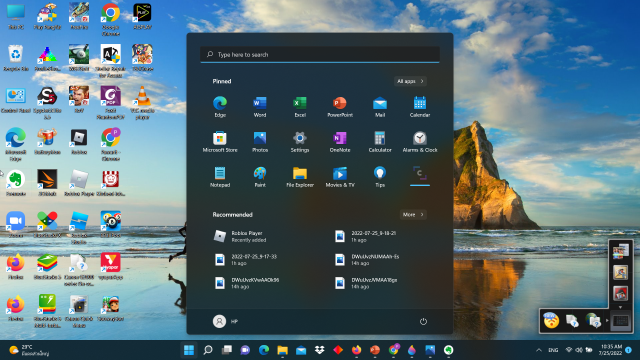Screen dimensions: 640x360
Task: Select the VLC media player desktop shortcut
Action: [x=142, y=102]
